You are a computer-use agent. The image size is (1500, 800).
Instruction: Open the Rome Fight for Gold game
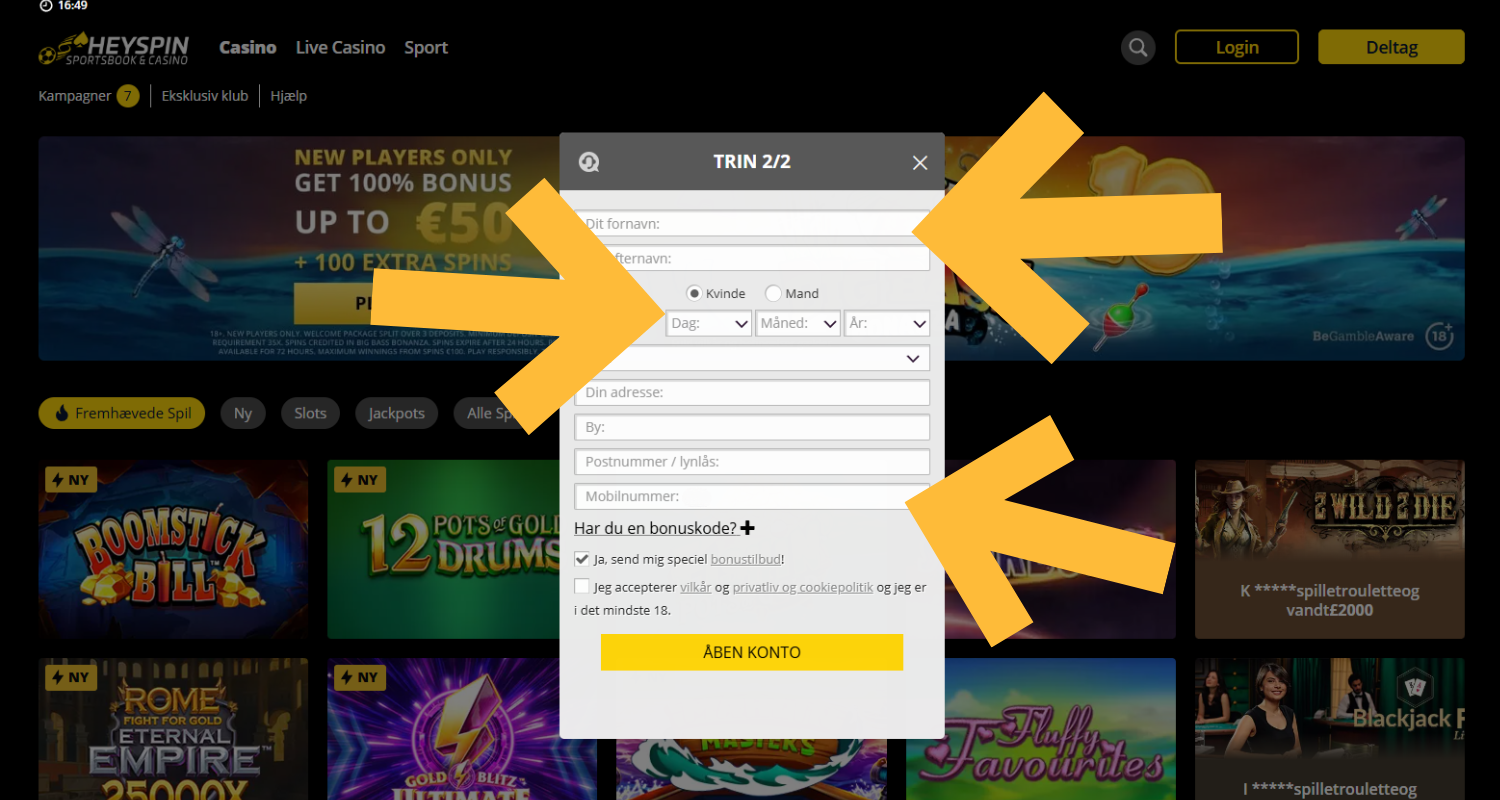pyautogui.click(x=173, y=729)
